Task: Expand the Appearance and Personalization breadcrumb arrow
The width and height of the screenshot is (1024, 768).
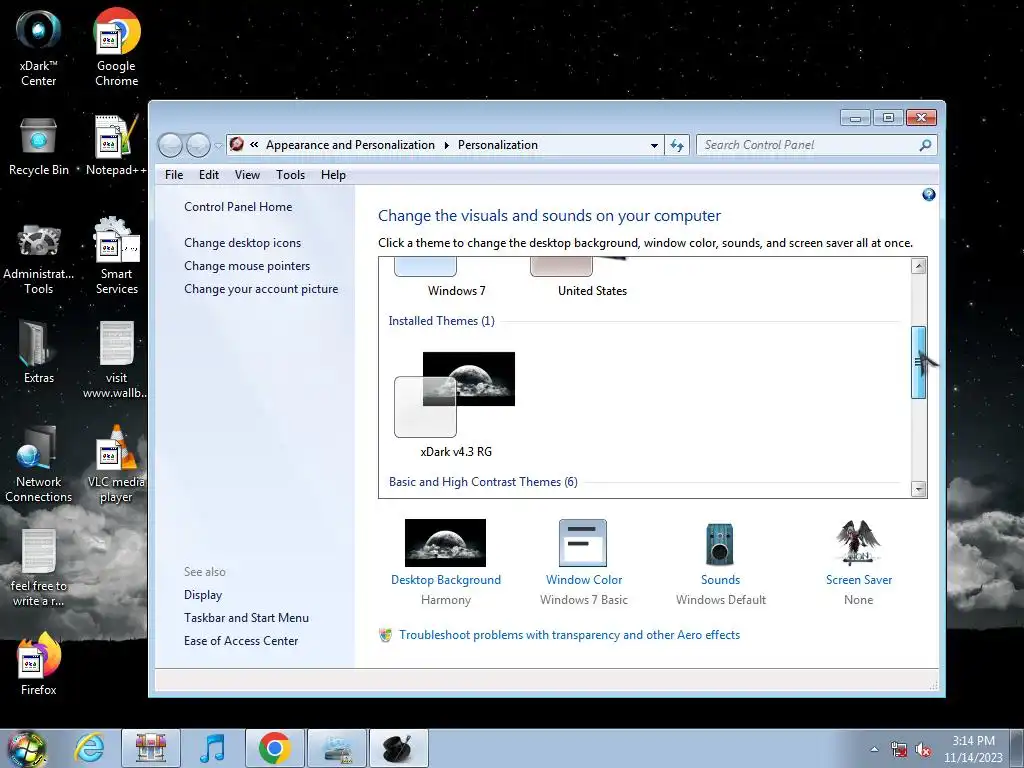Action: tap(447, 145)
